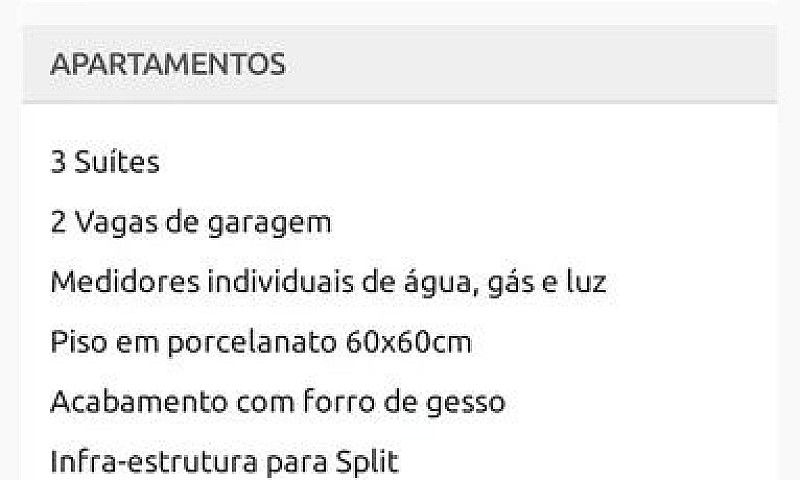Click the APARTAMENTOS section header

pyautogui.click(x=168, y=64)
